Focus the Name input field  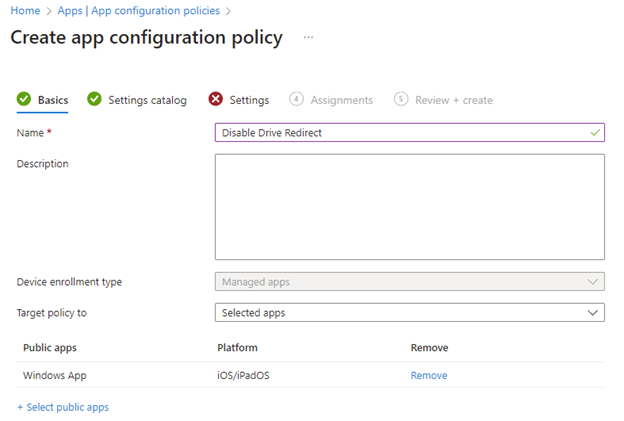click(x=400, y=132)
